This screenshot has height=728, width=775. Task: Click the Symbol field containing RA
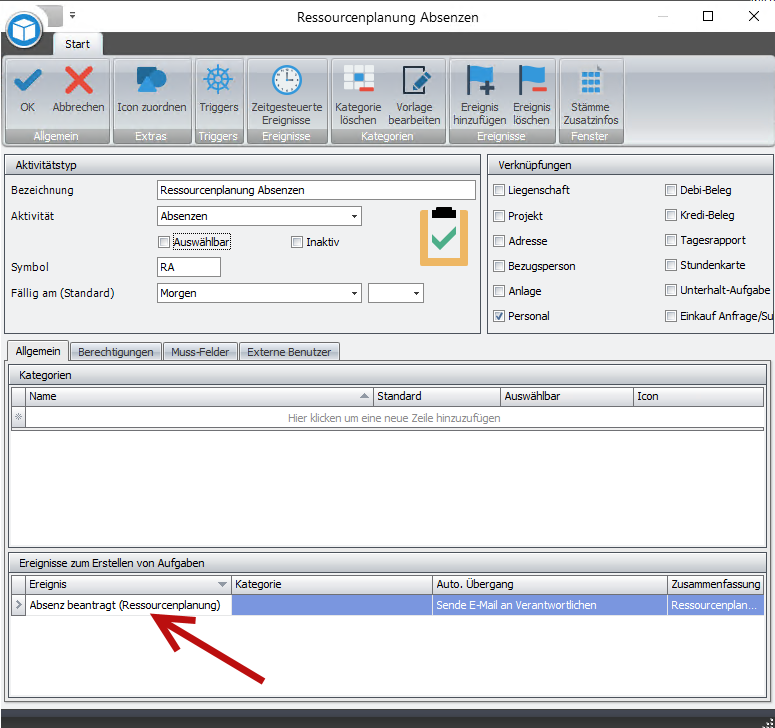coord(189,267)
